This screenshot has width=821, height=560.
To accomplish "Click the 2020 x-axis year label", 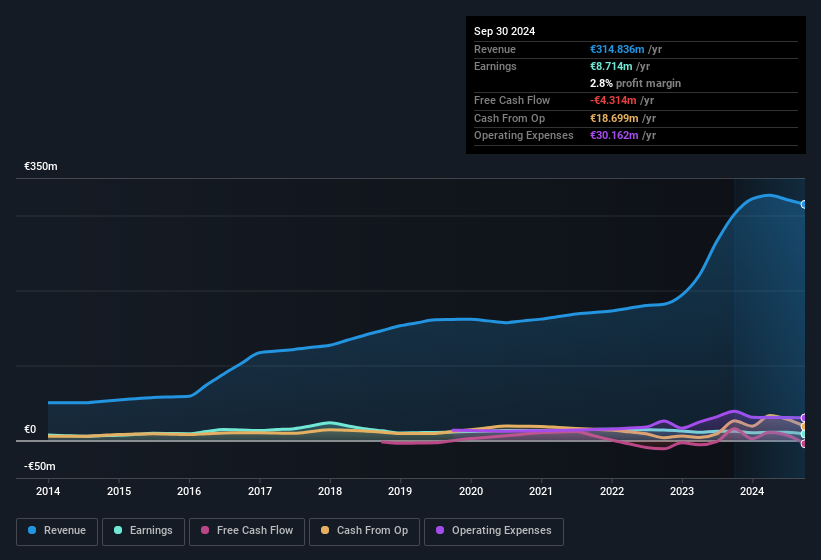I will coord(471,491).
